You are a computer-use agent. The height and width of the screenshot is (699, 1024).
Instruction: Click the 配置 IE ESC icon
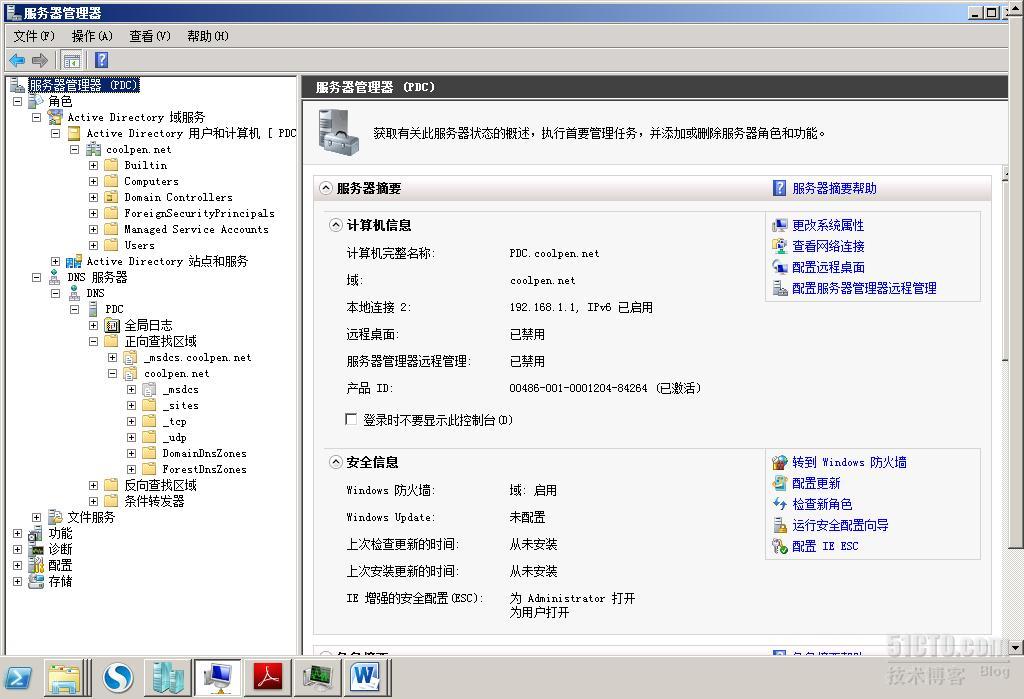(780, 546)
